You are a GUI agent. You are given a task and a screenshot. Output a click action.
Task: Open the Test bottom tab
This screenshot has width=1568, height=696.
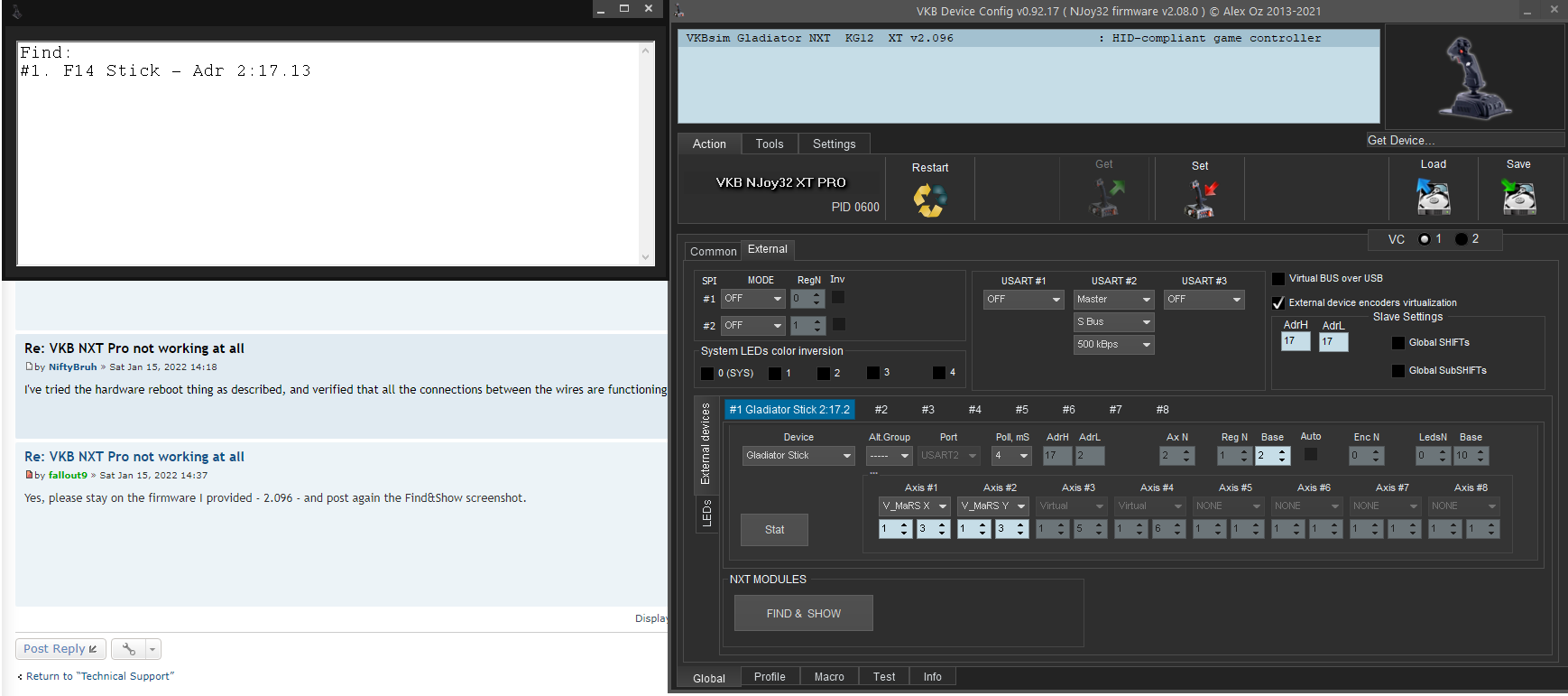click(884, 677)
